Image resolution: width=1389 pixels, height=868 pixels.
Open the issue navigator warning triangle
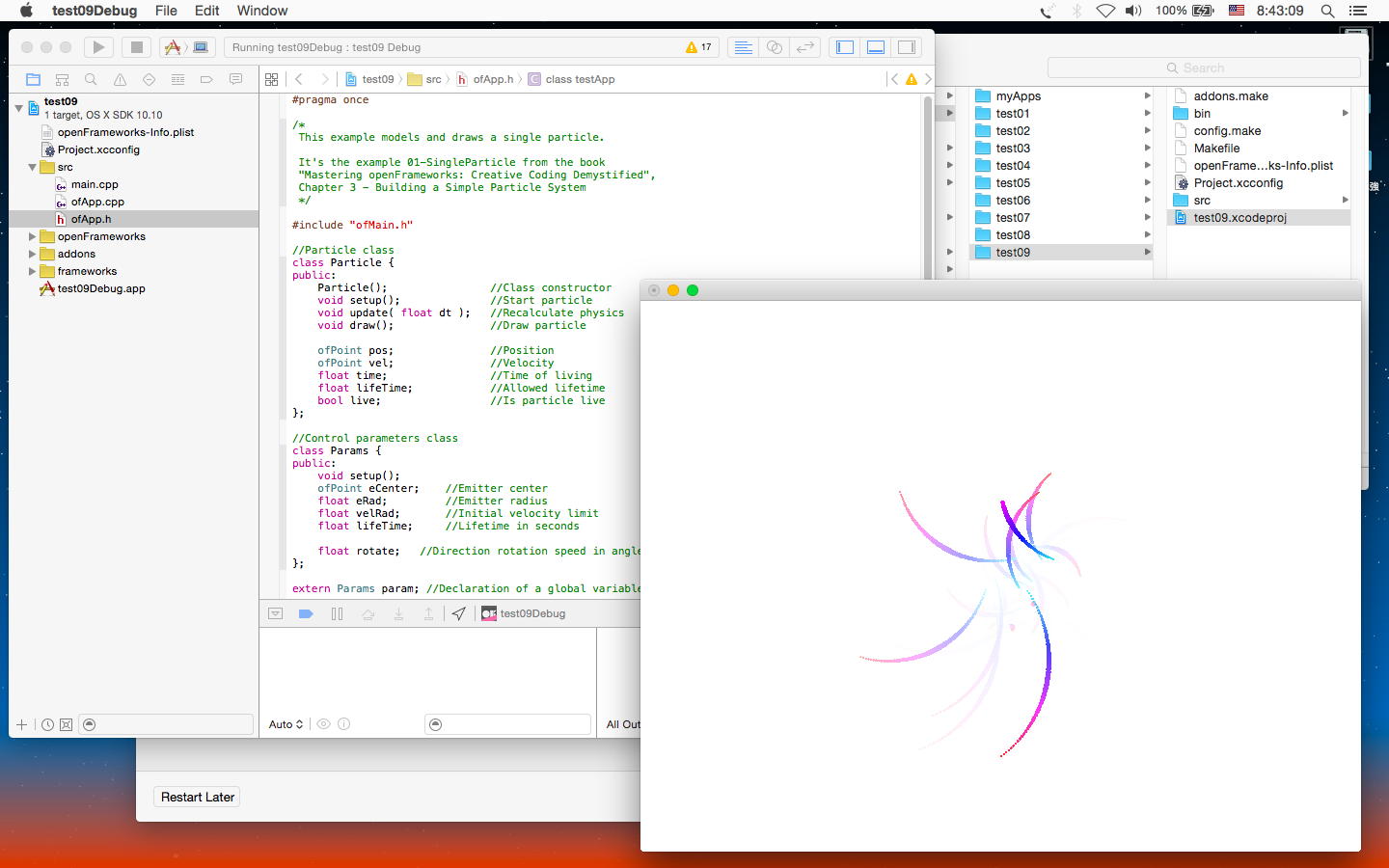coord(120,79)
